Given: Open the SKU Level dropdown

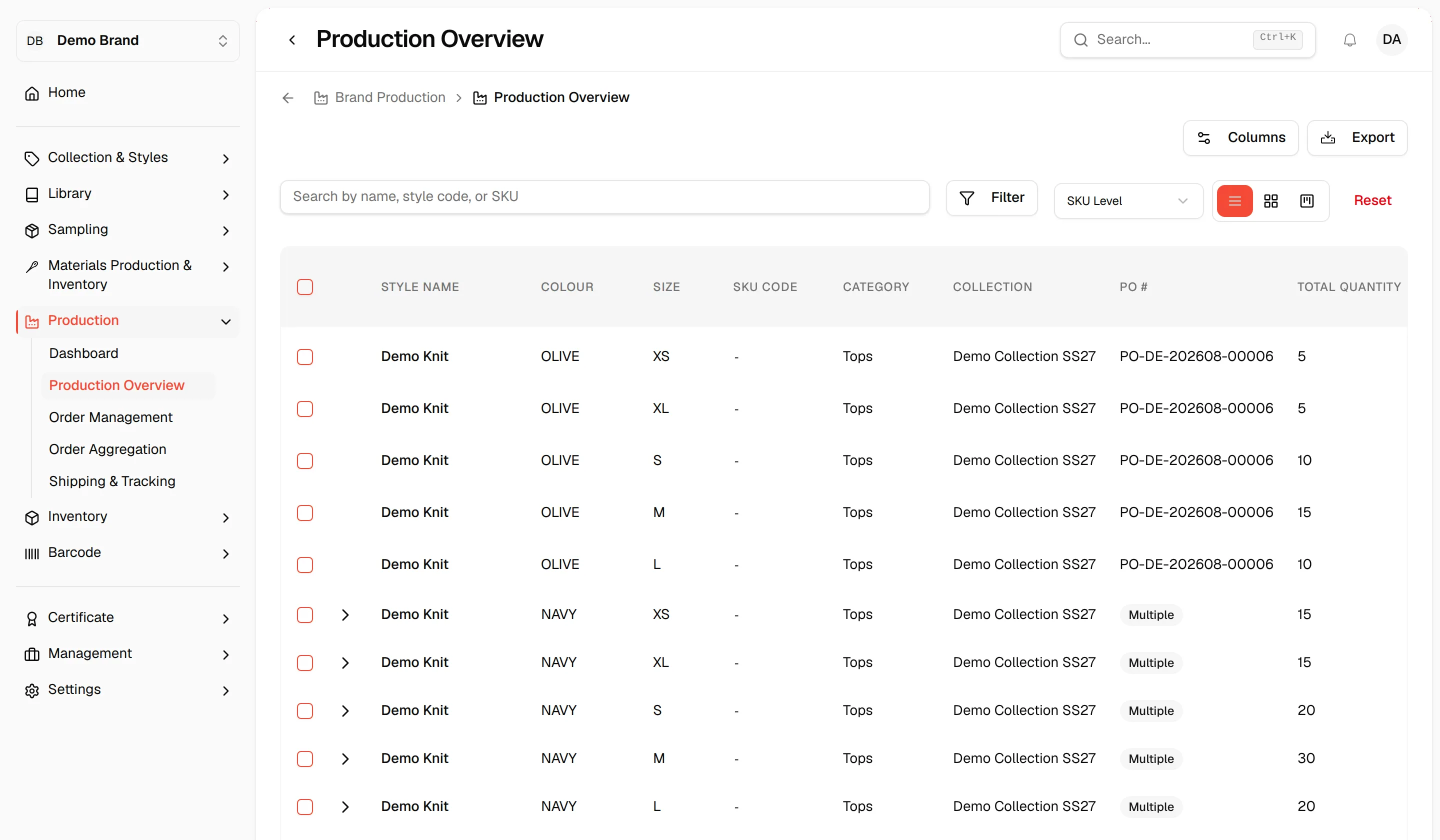Looking at the screenshot, I should click(1128, 201).
